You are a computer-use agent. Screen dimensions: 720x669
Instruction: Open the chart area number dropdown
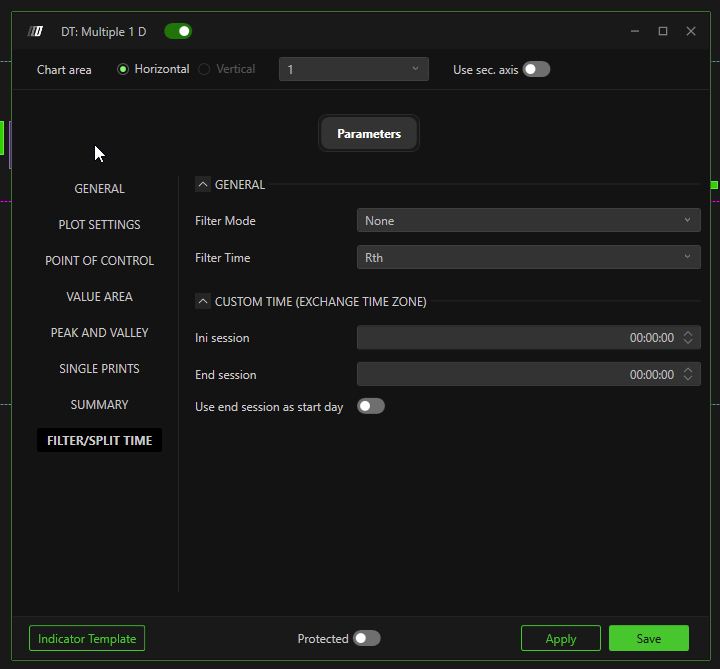click(353, 69)
